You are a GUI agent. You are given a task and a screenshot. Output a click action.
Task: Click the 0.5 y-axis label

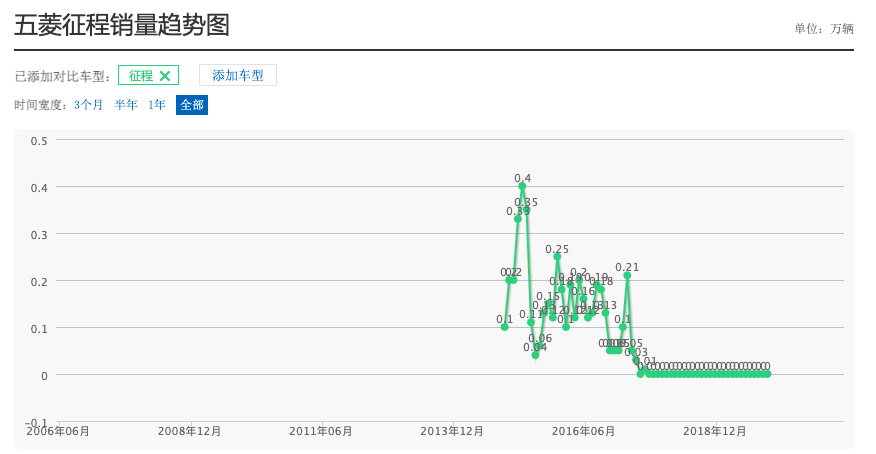[39, 140]
